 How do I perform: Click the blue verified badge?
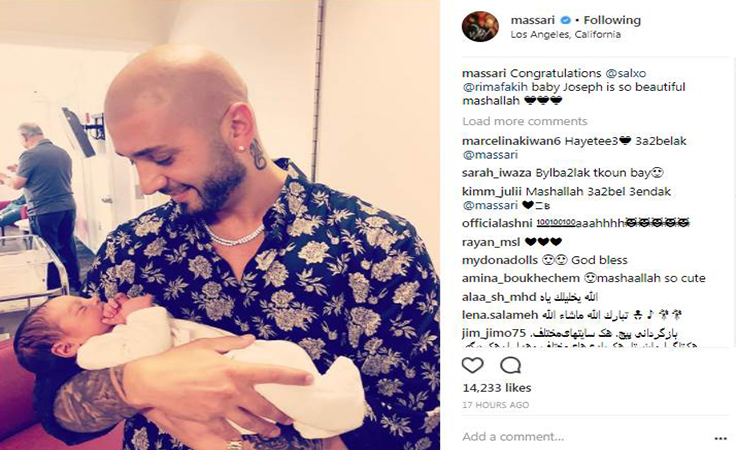click(566, 20)
